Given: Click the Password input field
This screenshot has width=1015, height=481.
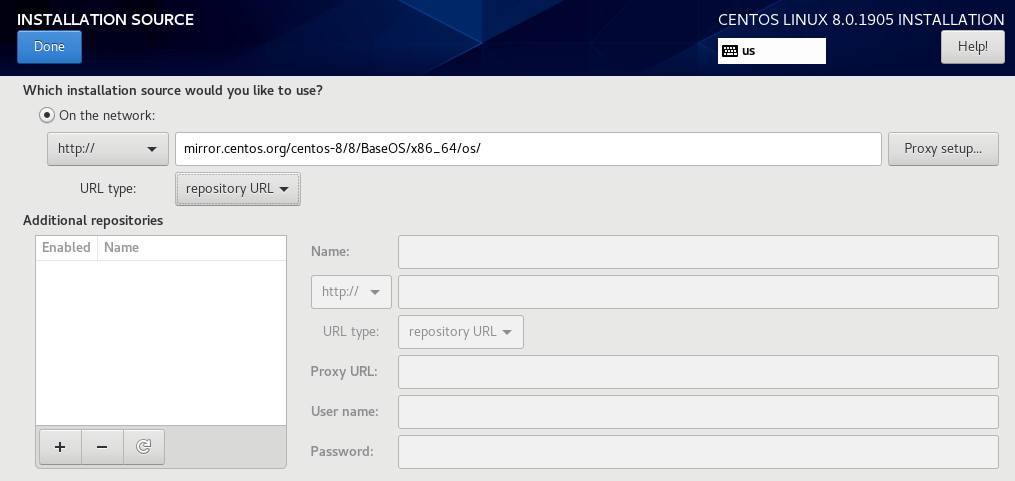Looking at the screenshot, I should [698, 452].
